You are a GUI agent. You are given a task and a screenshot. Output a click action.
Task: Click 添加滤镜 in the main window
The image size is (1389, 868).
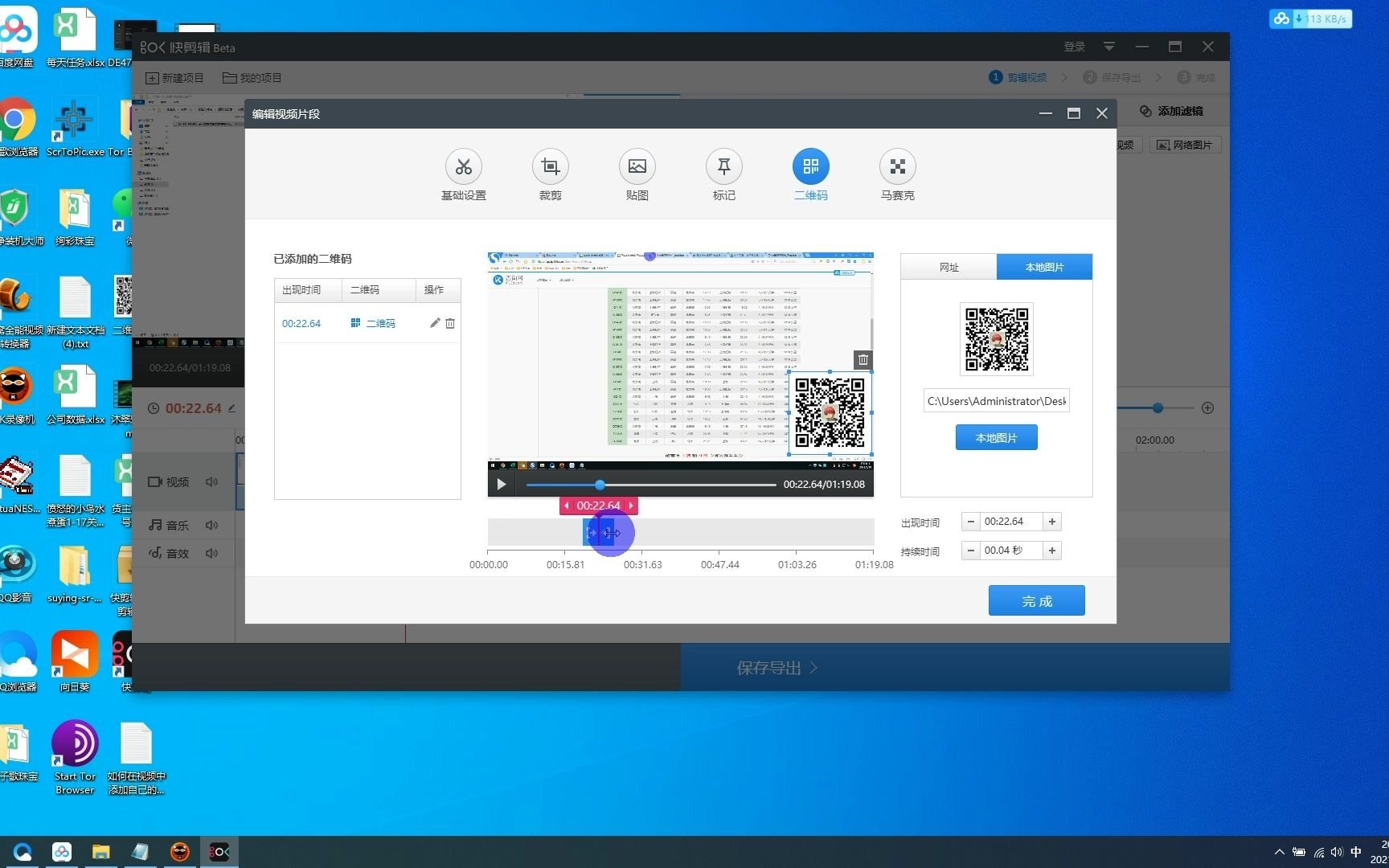tap(1172, 111)
